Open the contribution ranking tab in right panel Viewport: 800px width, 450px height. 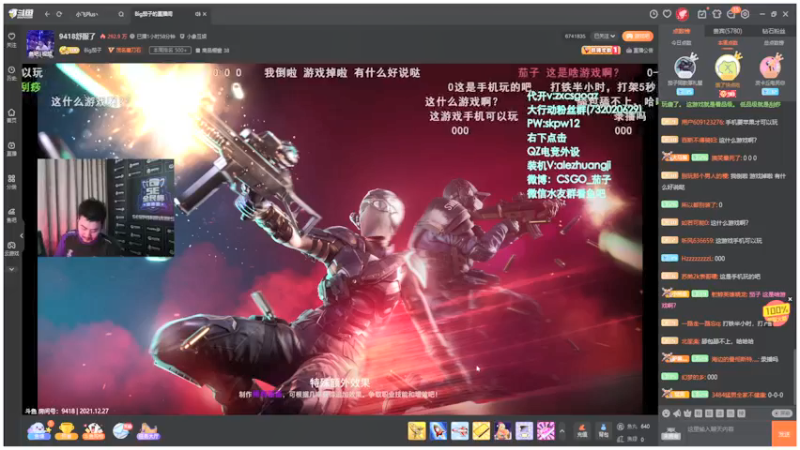(x=681, y=31)
